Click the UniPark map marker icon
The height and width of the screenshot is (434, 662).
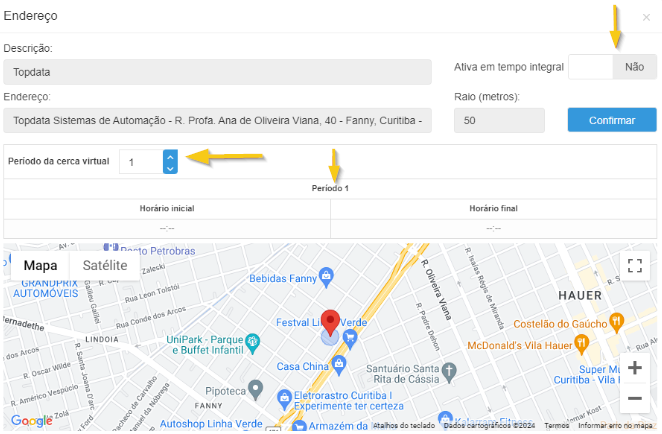tap(254, 341)
